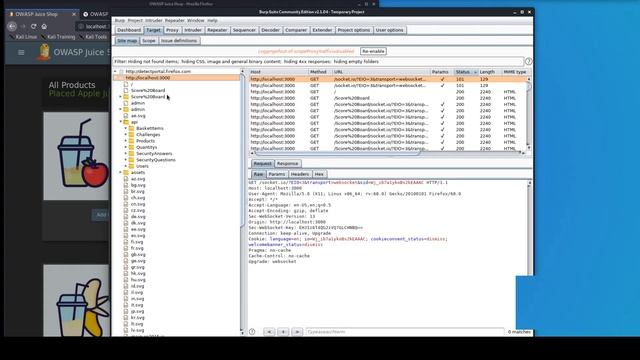Viewport: 640px width, 360px height.
Task: Open the User options tab
Action: click(x=389, y=30)
